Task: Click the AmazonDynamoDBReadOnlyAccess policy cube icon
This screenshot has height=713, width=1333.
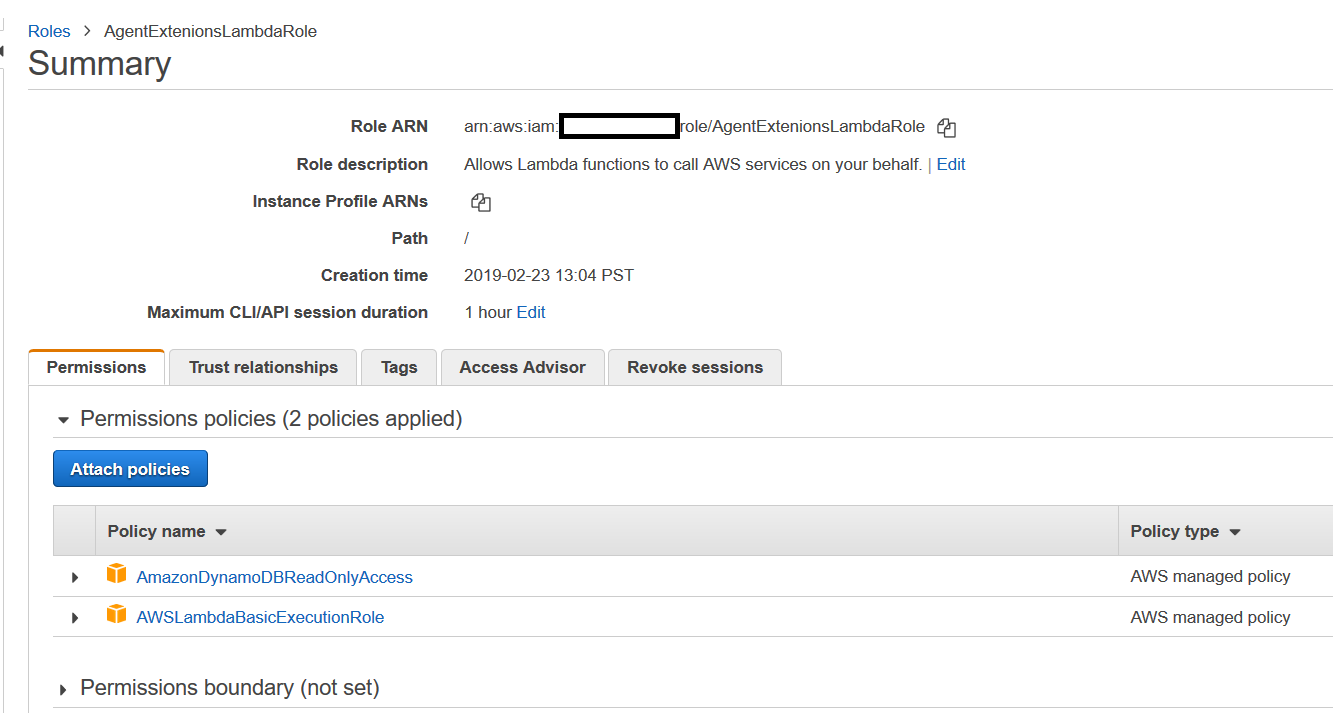Action: [x=117, y=574]
